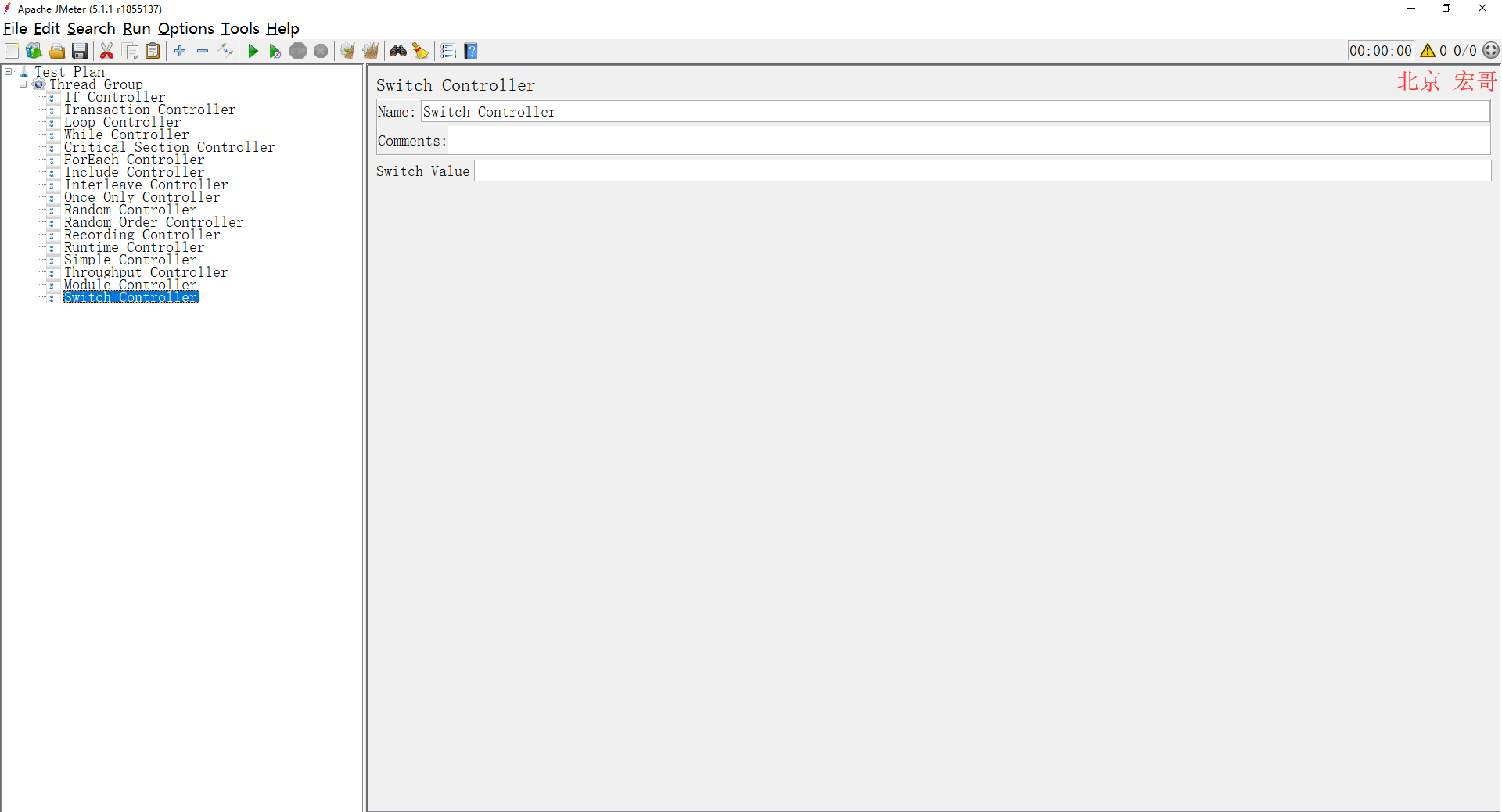
Task: Start the test without pauses
Action: tap(275, 51)
